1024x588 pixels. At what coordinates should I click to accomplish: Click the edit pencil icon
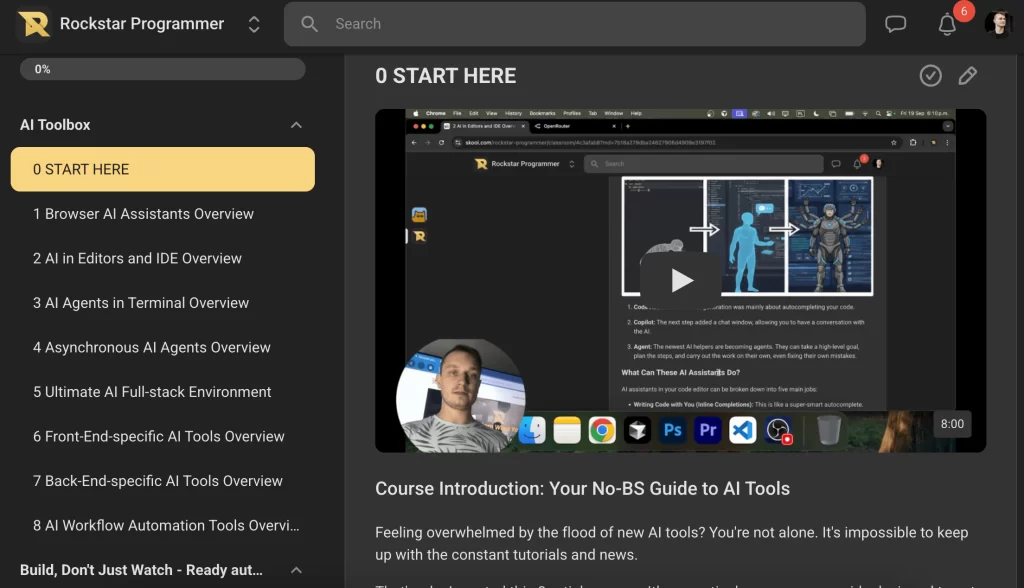967,76
